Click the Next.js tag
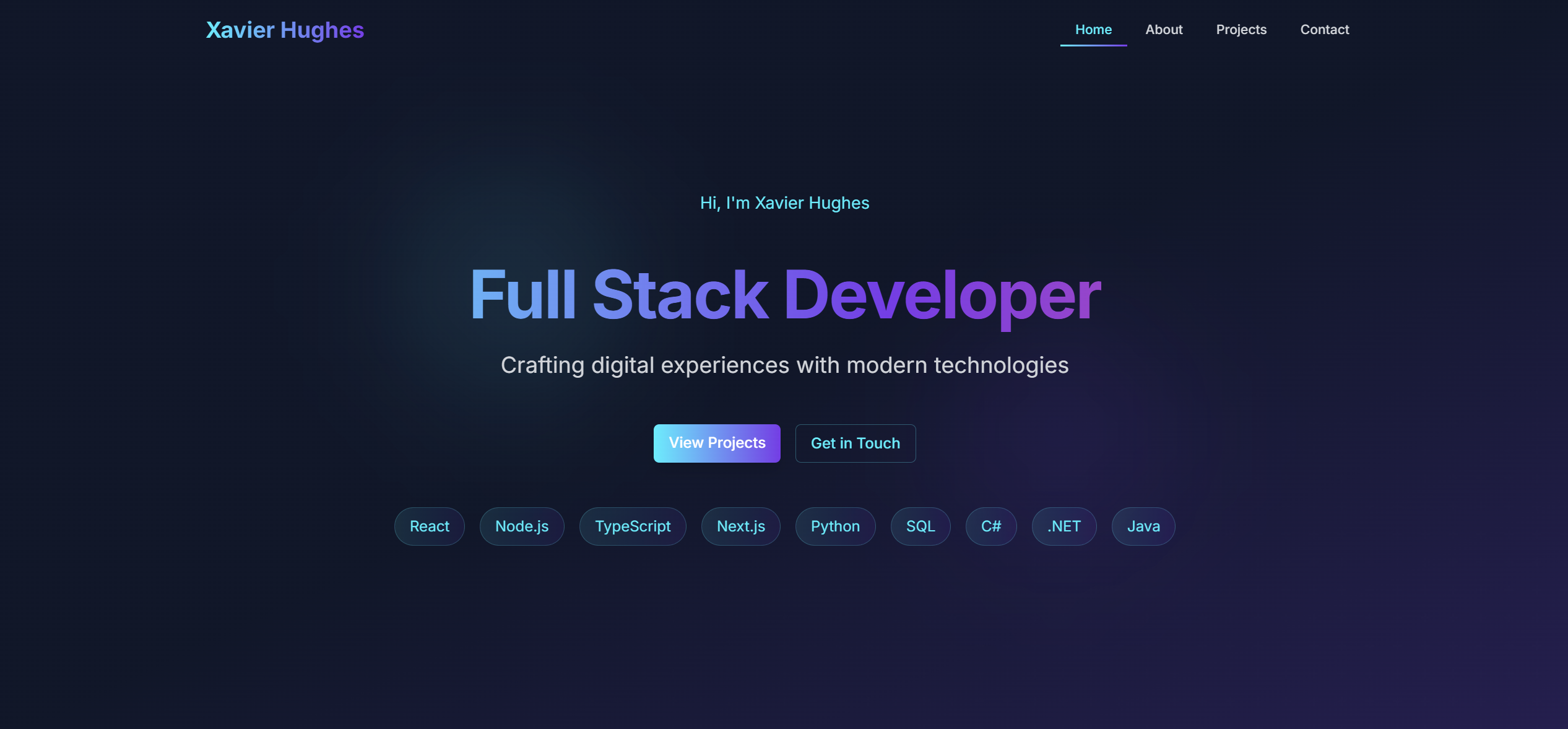Viewport: 1568px width, 729px height. tap(741, 526)
